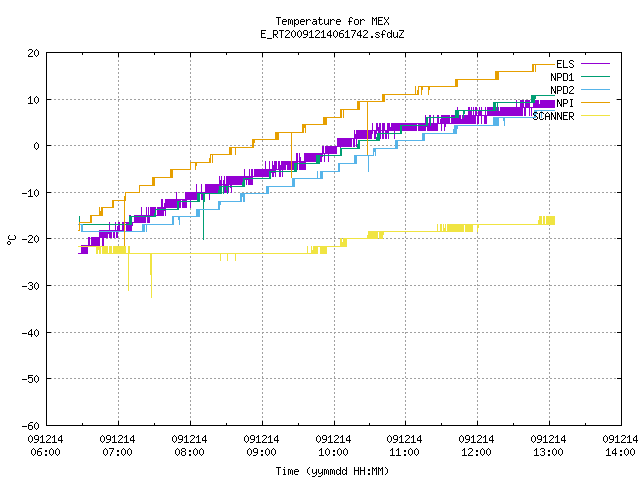Click the orange NPI legend line sample
The height and width of the screenshot is (480, 640).
pos(596,102)
